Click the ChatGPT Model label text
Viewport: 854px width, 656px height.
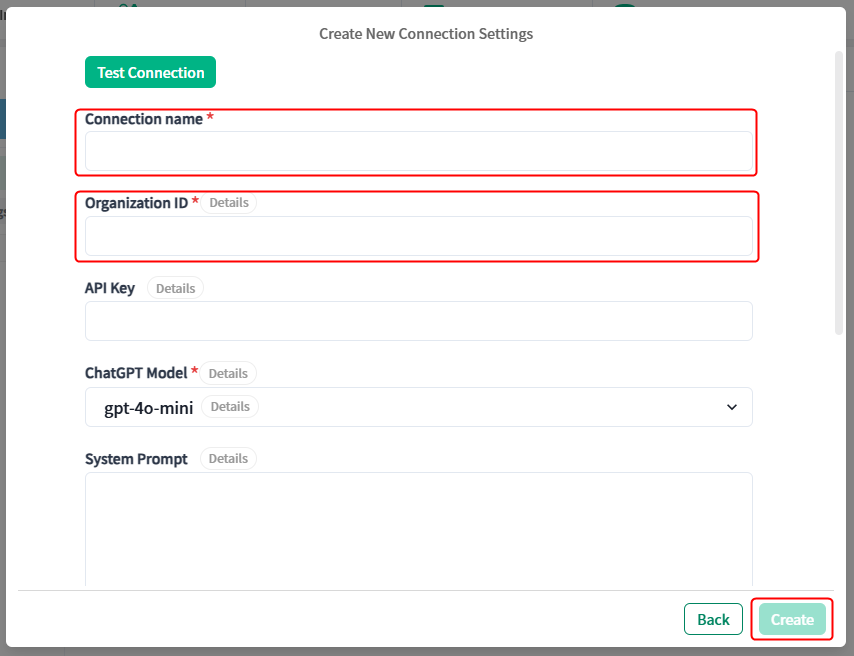[x=136, y=373]
